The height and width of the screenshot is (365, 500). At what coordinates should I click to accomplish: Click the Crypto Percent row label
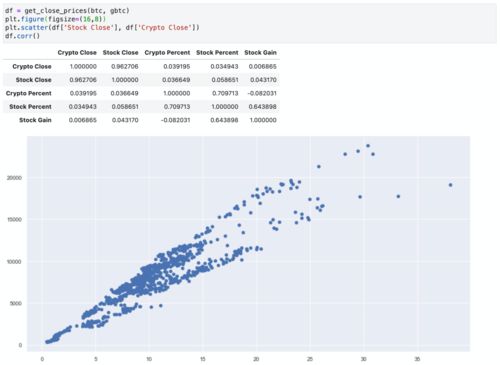(x=29, y=93)
